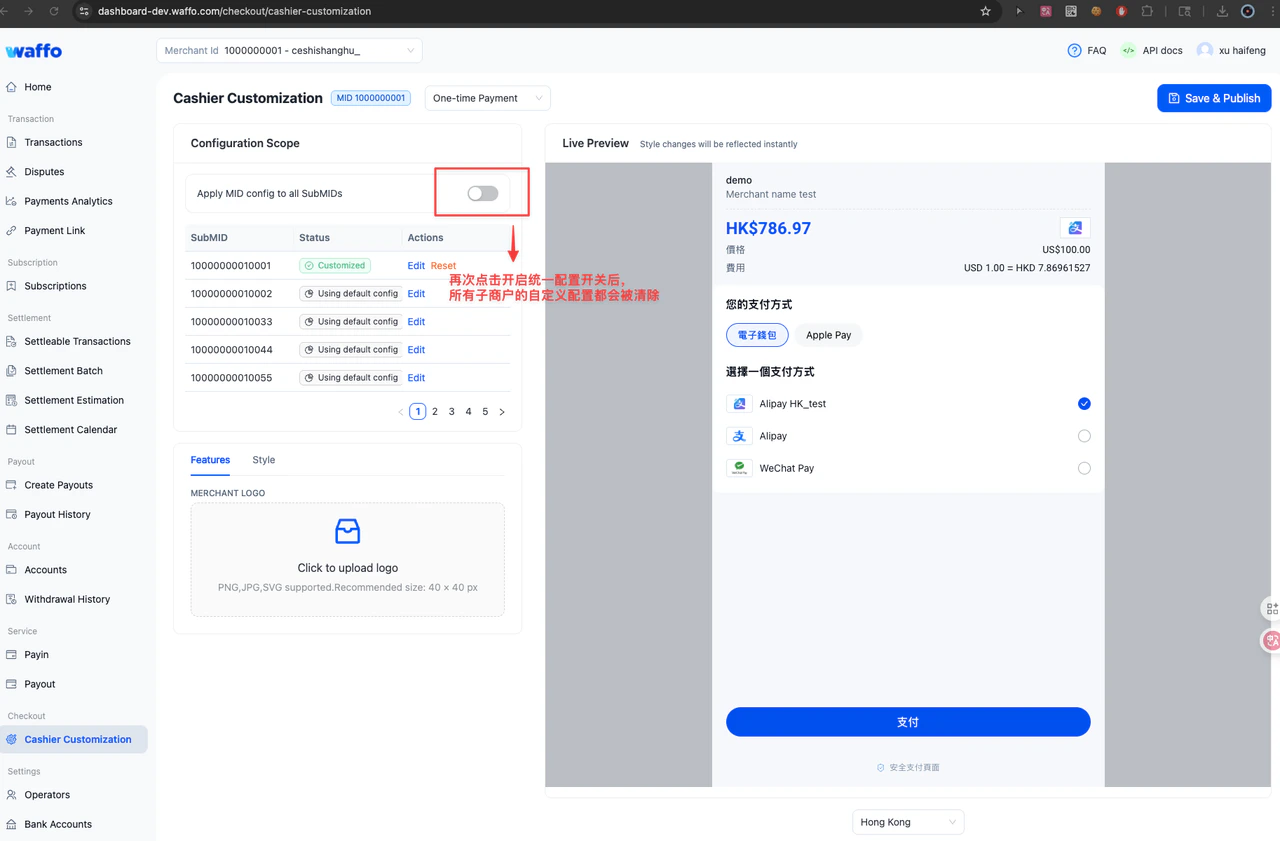The width and height of the screenshot is (1280, 841).
Task: Edit SubMID 10000000010001 config
Action: click(x=416, y=266)
